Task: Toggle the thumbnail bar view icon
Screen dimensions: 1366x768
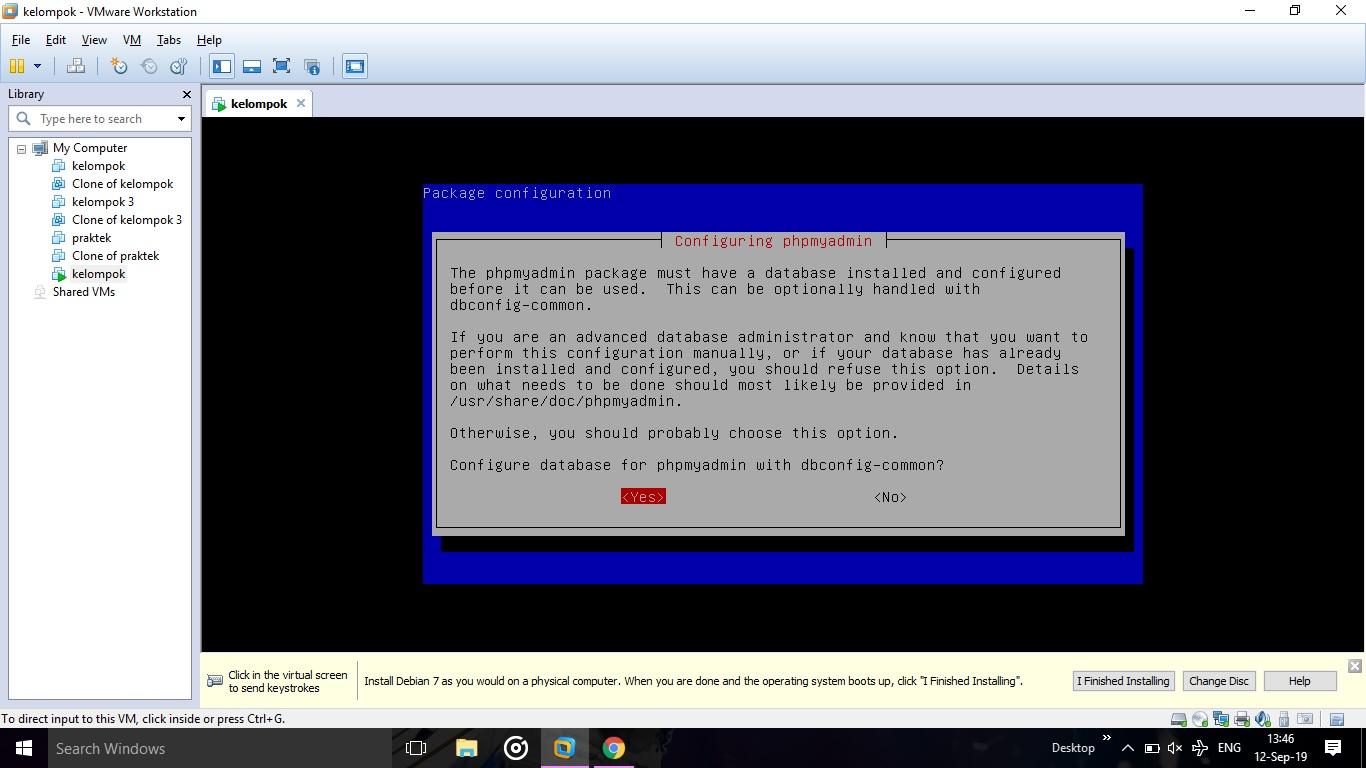Action: coord(252,66)
